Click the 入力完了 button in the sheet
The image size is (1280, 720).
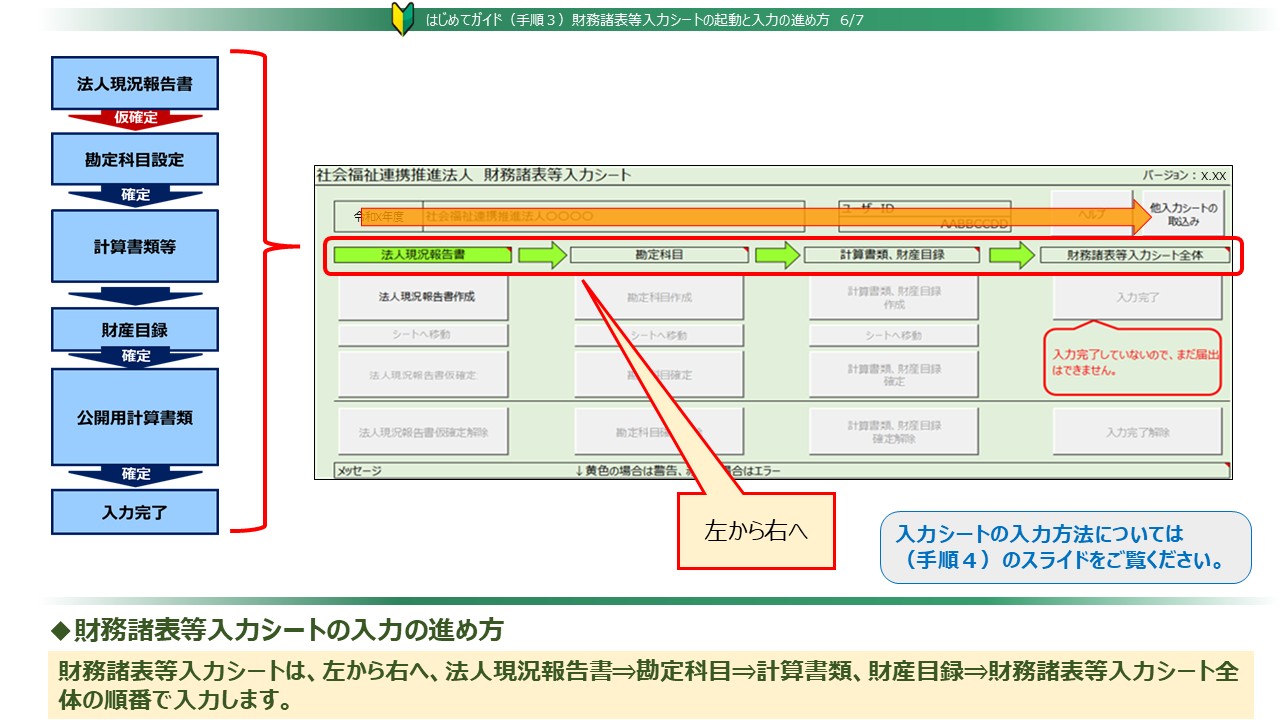click(1137, 298)
